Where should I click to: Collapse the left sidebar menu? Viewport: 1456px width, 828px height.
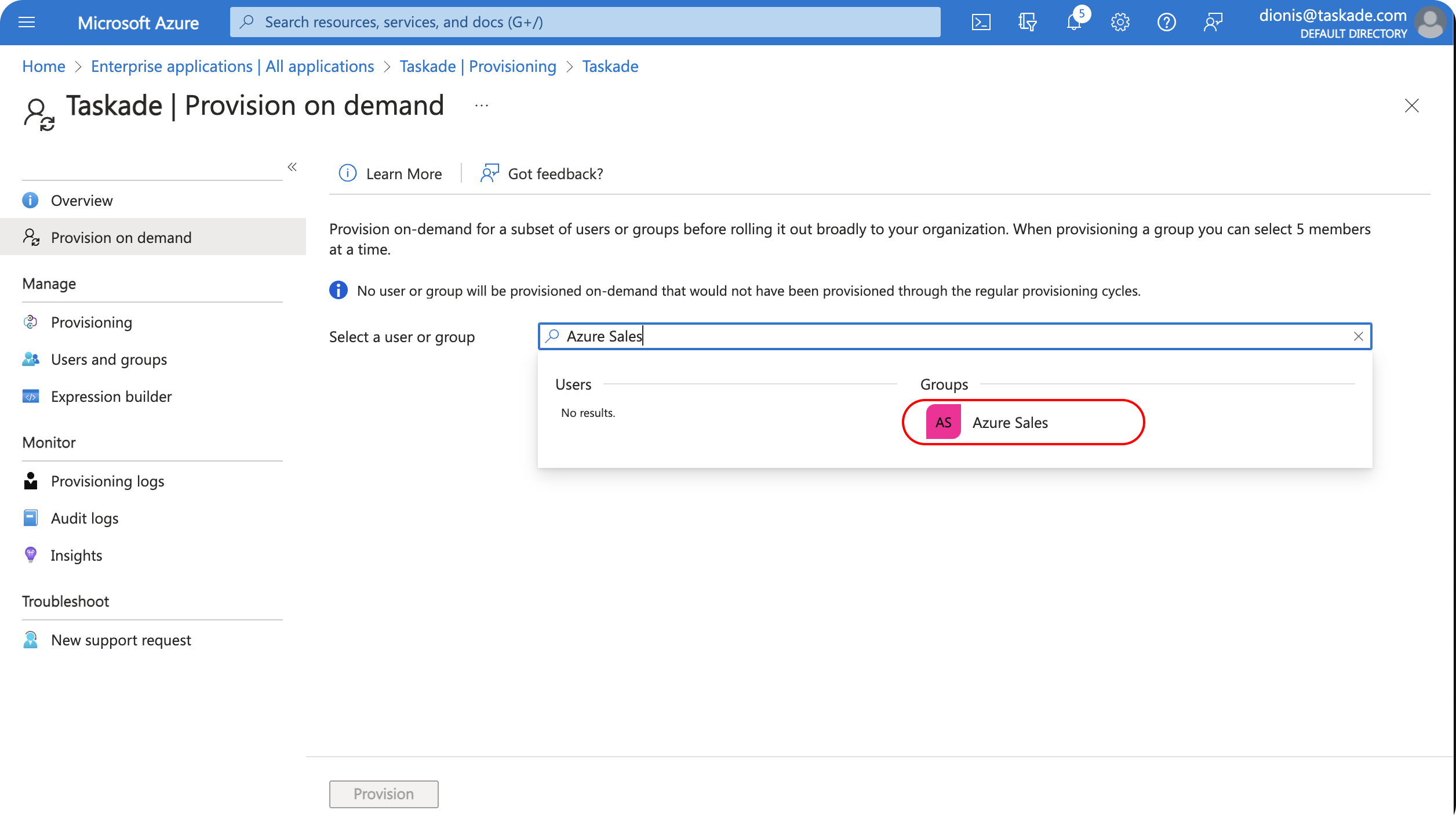click(292, 167)
